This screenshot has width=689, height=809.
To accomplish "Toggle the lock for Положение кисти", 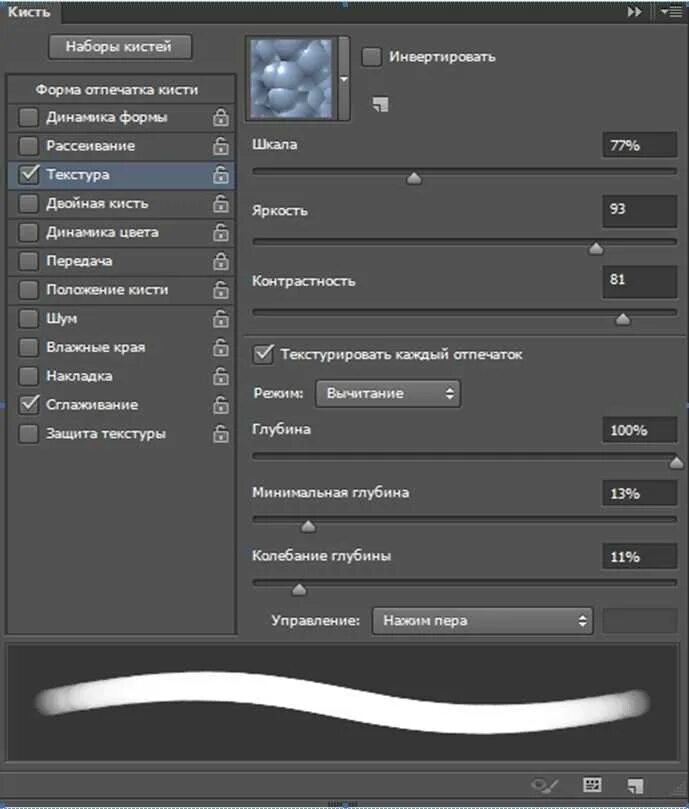I will point(221,290).
